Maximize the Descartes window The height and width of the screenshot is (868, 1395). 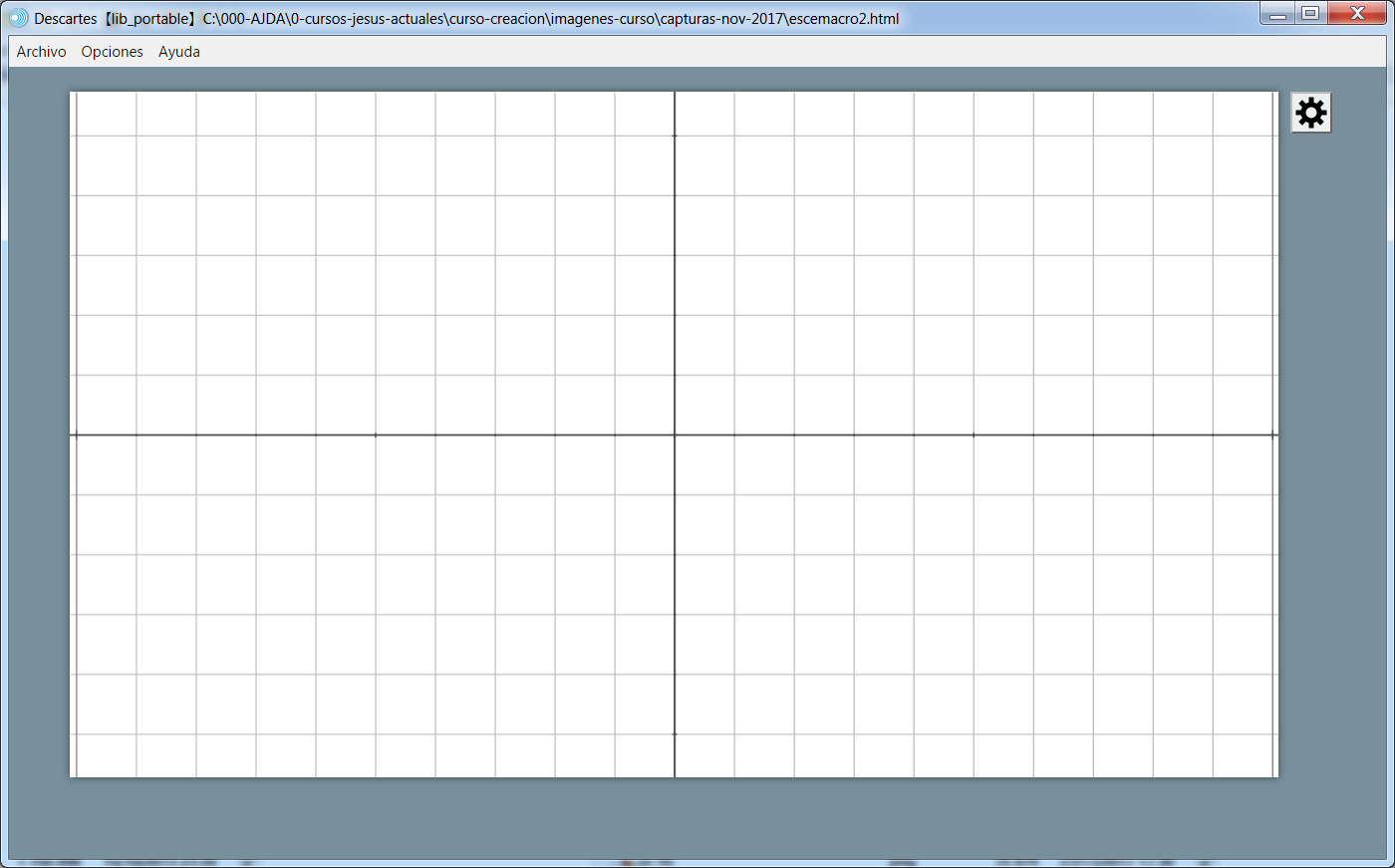point(1310,14)
